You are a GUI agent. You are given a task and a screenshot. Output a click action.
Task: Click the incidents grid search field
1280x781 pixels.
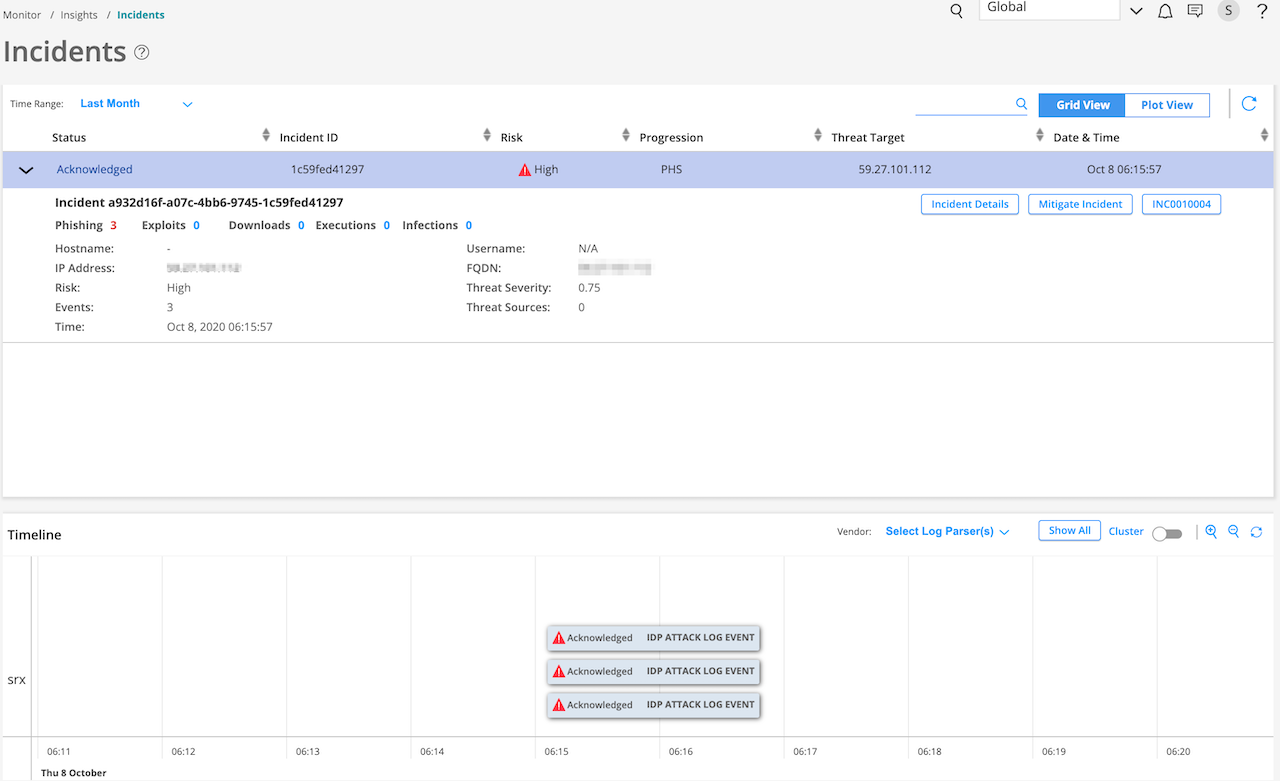point(964,104)
